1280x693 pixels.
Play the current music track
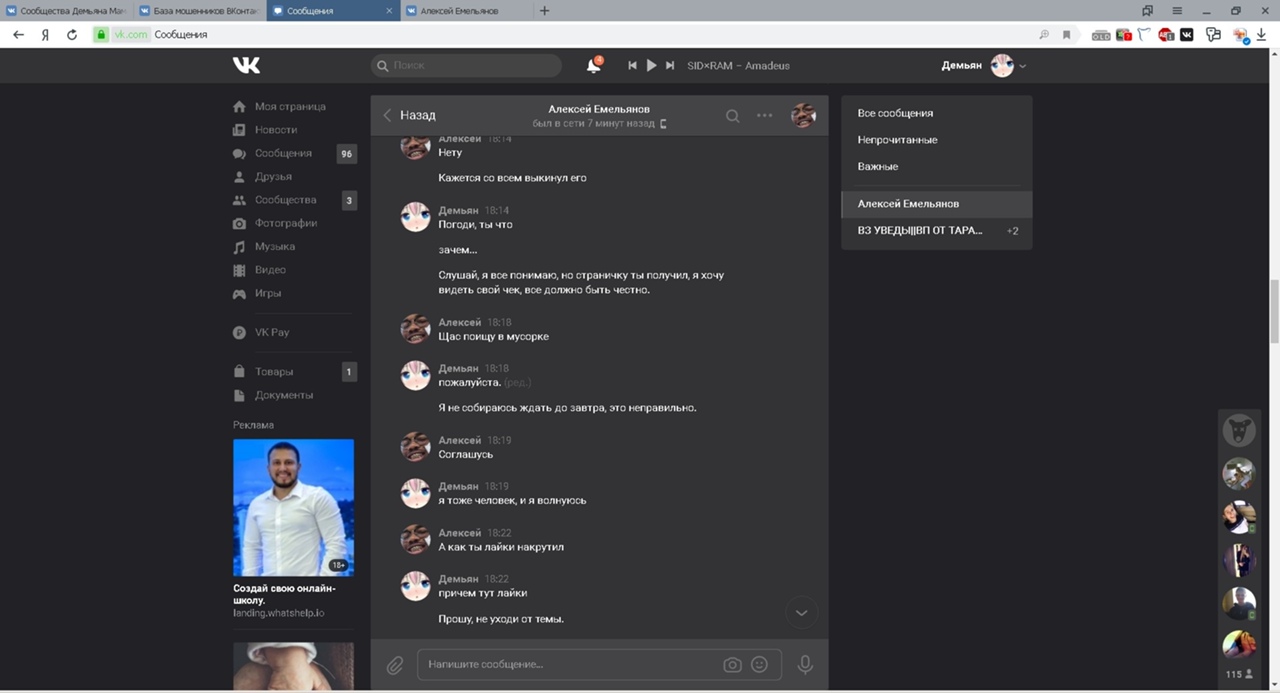pos(651,66)
